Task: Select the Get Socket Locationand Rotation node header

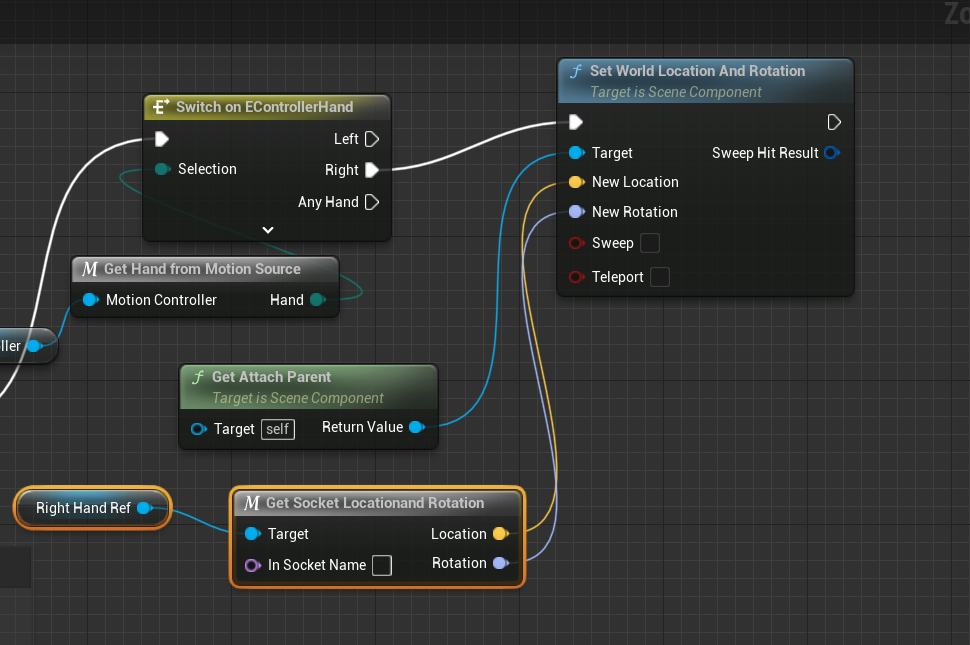Action: [374, 503]
